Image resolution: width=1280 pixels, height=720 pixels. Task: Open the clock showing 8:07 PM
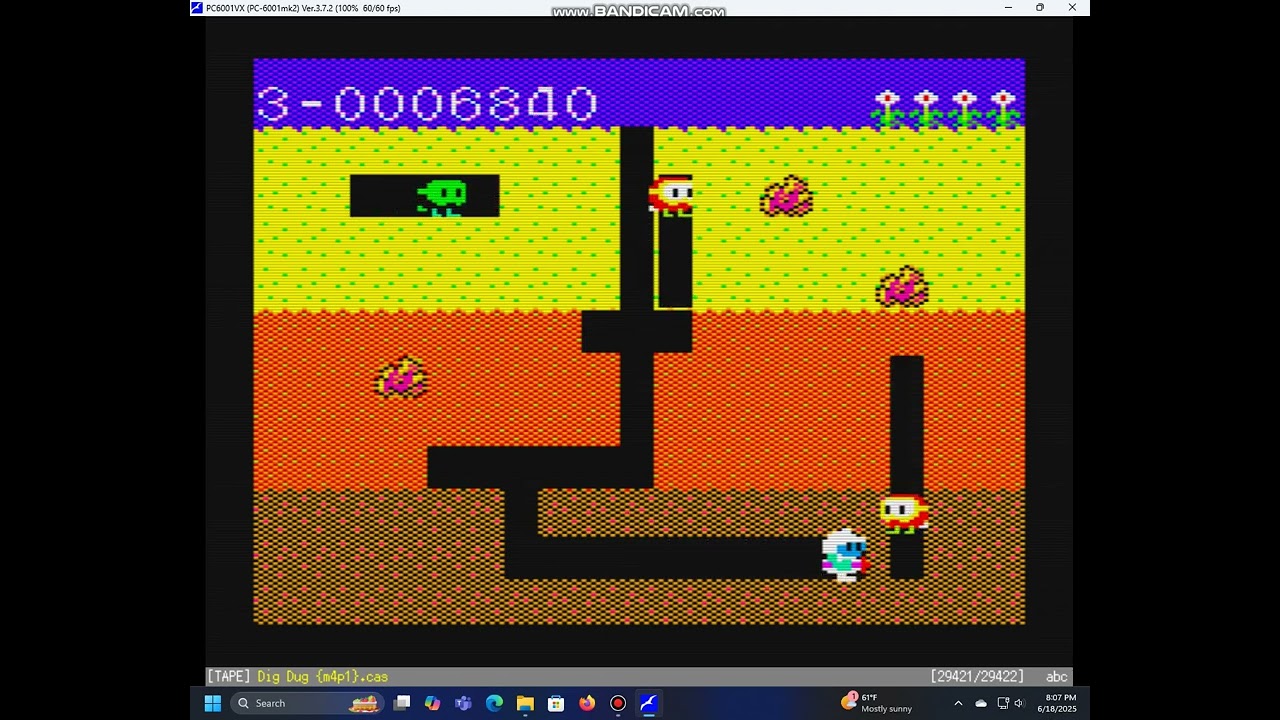point(1057,703)
